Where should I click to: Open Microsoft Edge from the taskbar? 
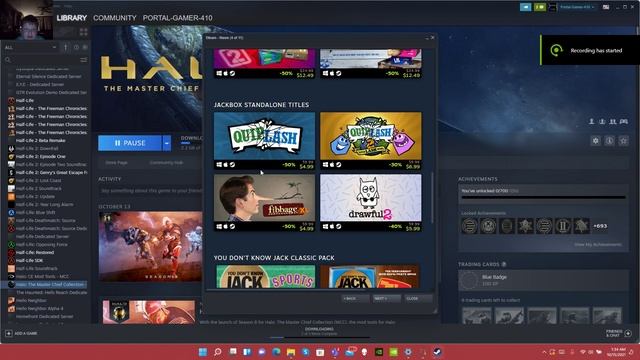pyautogui.click(x=276, y=352)
